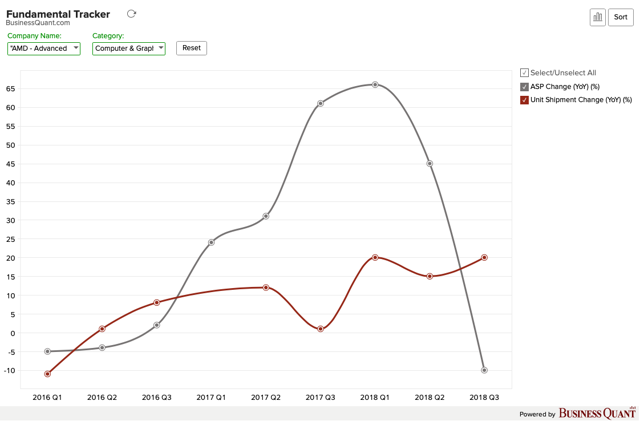Click the Category label
This screenshot has width=640, height=421.
click(x=108, y=36)
